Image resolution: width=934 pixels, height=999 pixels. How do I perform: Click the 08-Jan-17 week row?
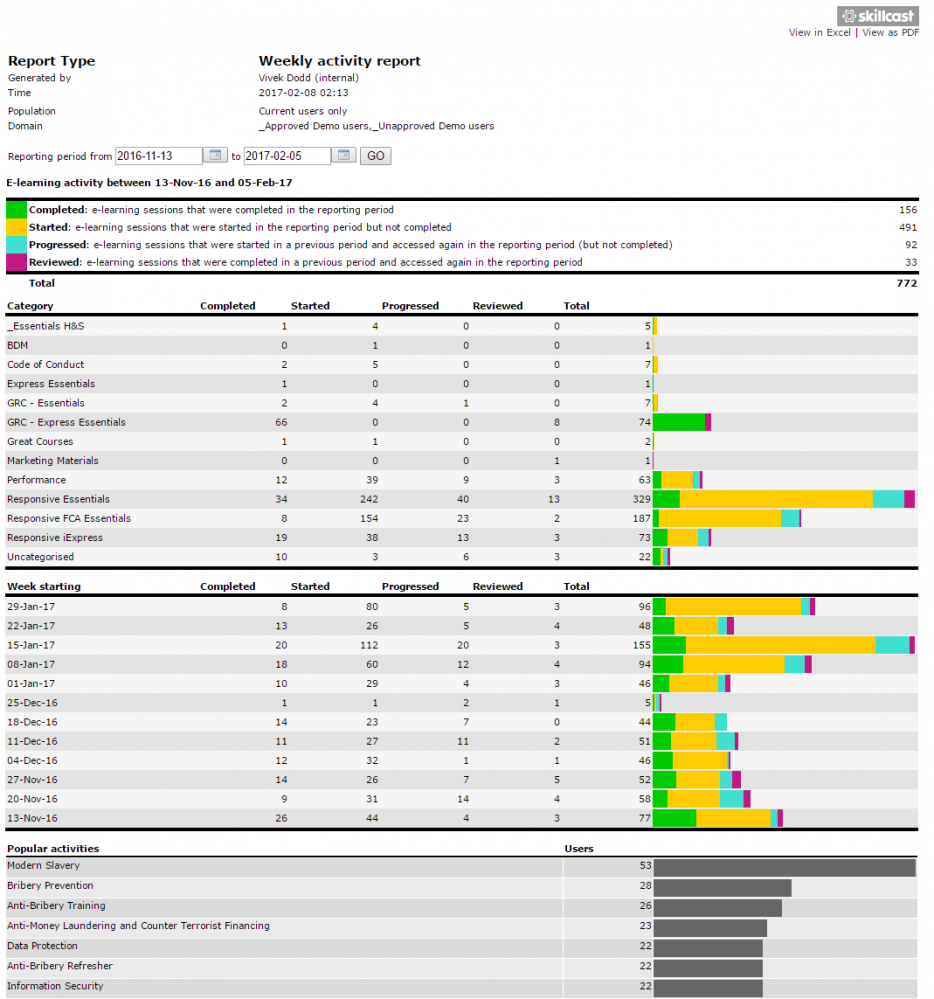pyautogui.click(x=462, y=664)
